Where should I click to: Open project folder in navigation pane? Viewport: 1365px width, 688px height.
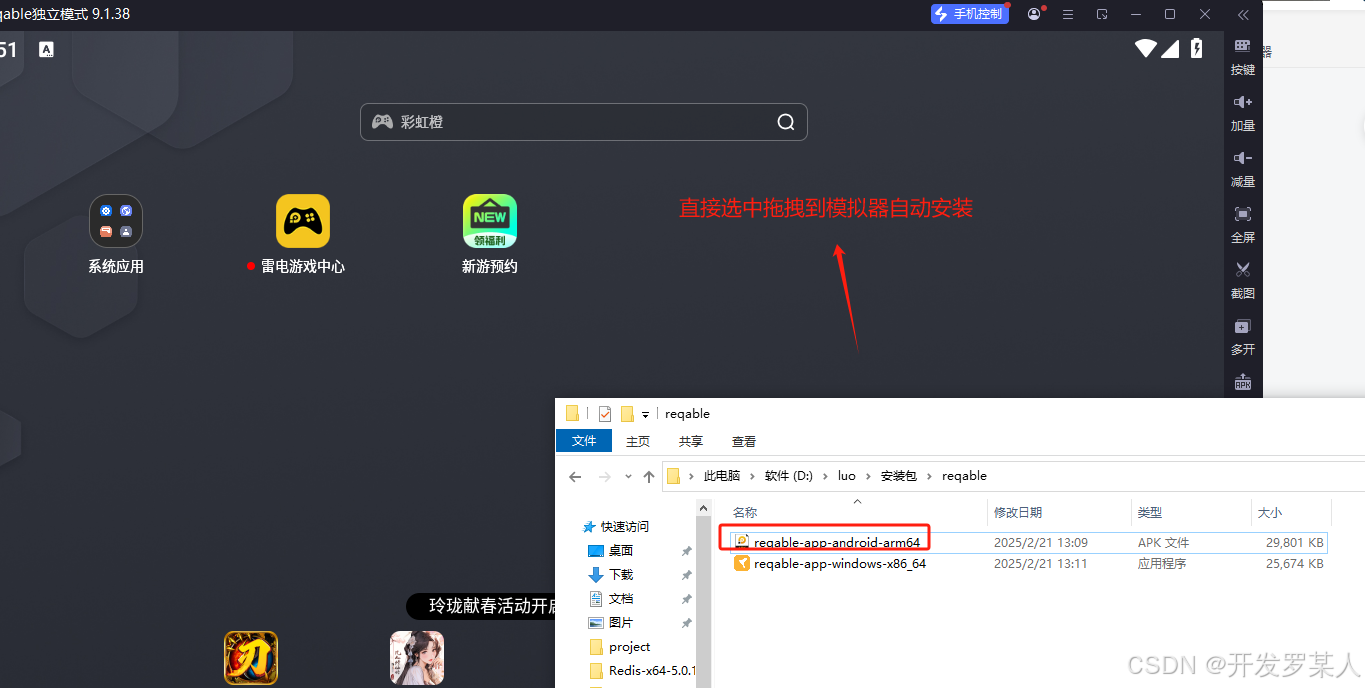point(629,646)
